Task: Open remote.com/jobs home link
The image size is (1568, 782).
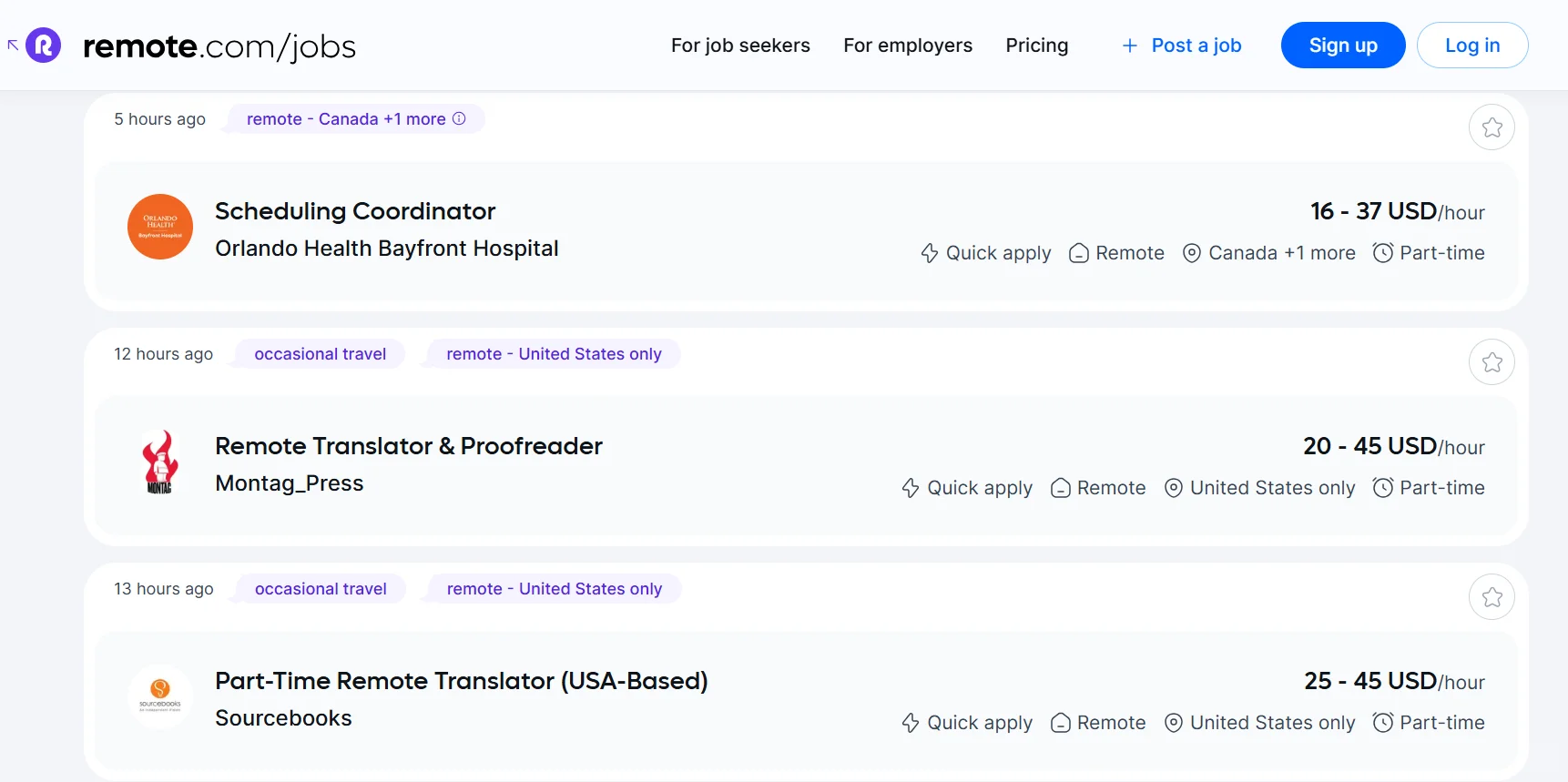Action: coord(219,46)
